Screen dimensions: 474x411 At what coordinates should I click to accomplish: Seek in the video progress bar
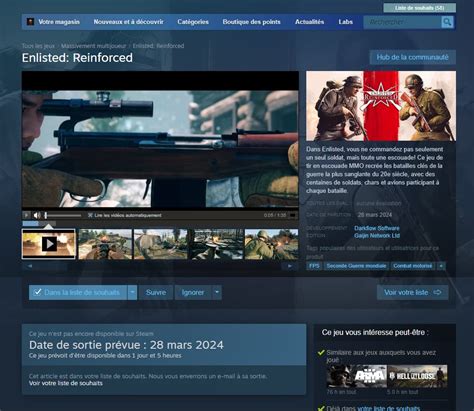(160, 223)
